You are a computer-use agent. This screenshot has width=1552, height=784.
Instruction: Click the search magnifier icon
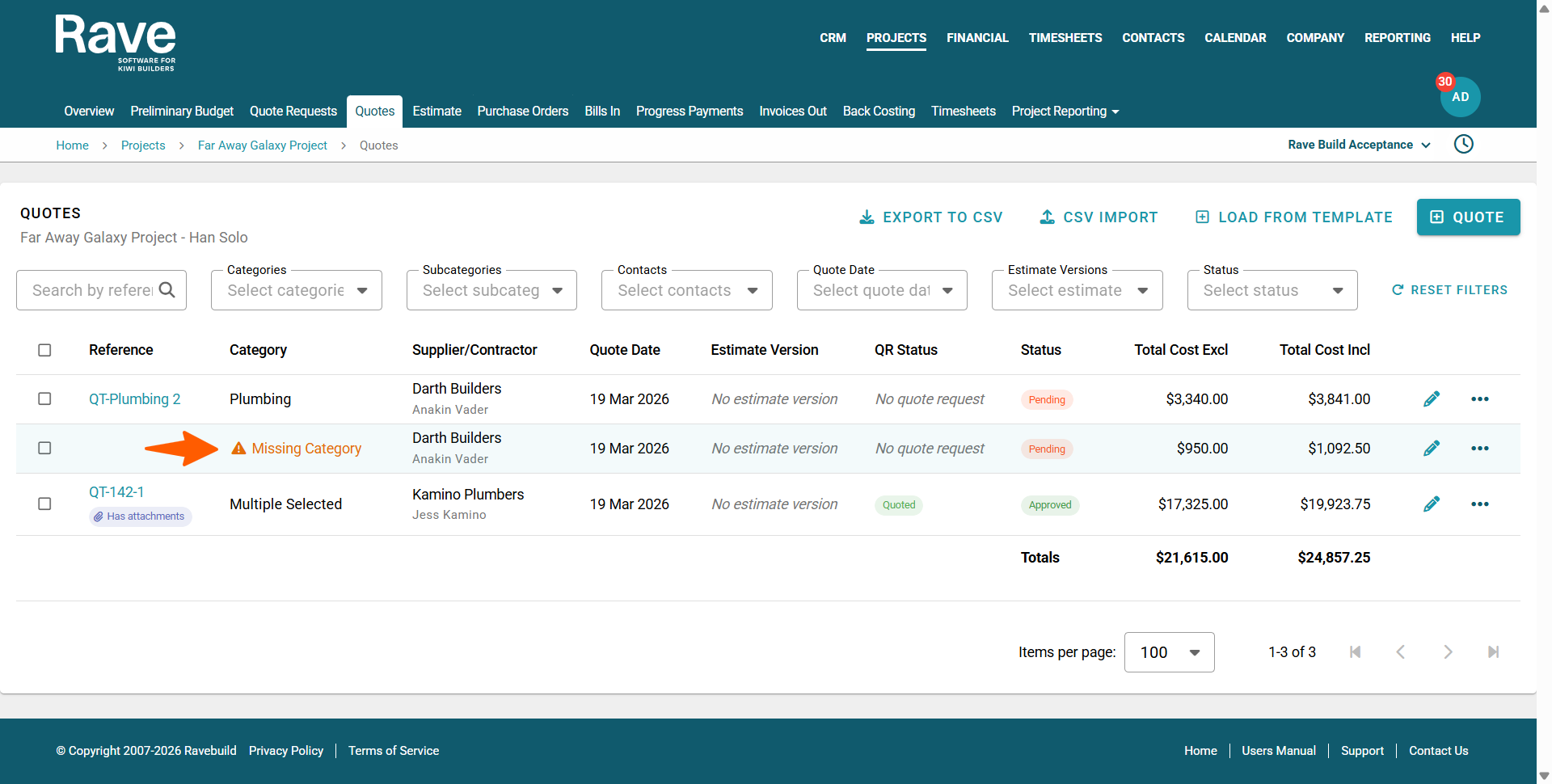pyautogui.click(x=167, y=290)
